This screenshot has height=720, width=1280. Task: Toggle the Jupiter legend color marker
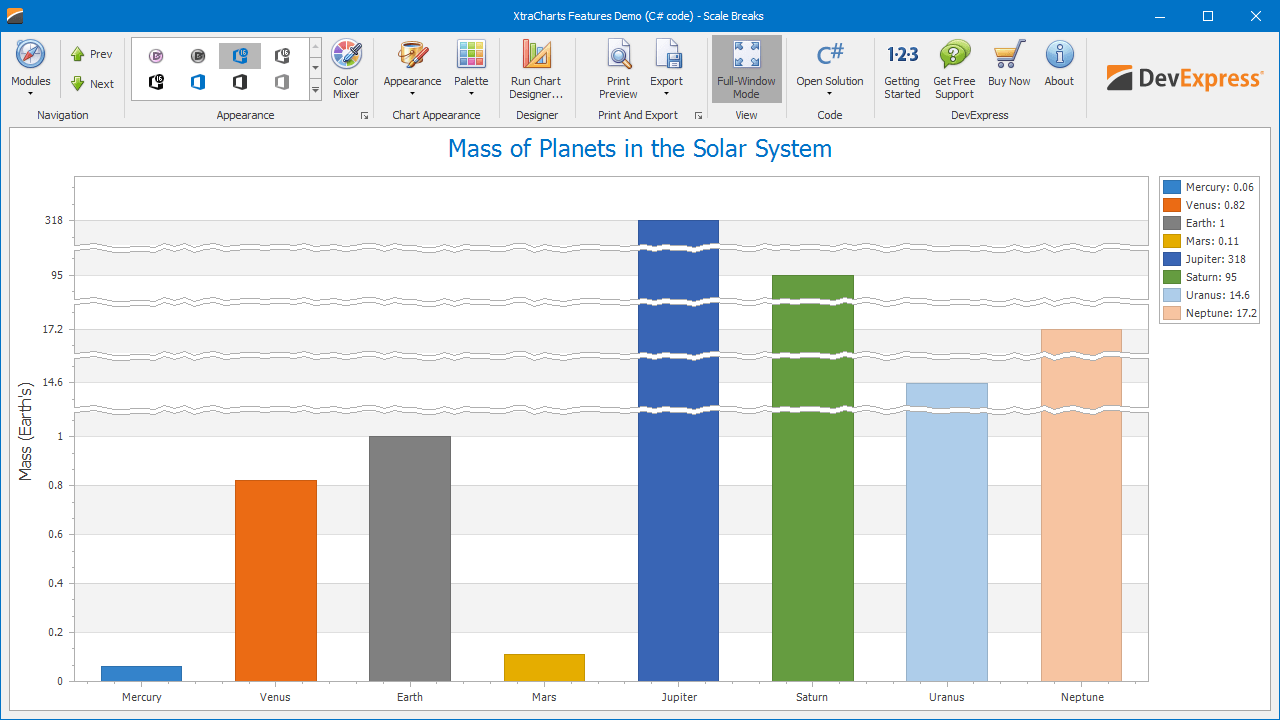click(1172, 259)
